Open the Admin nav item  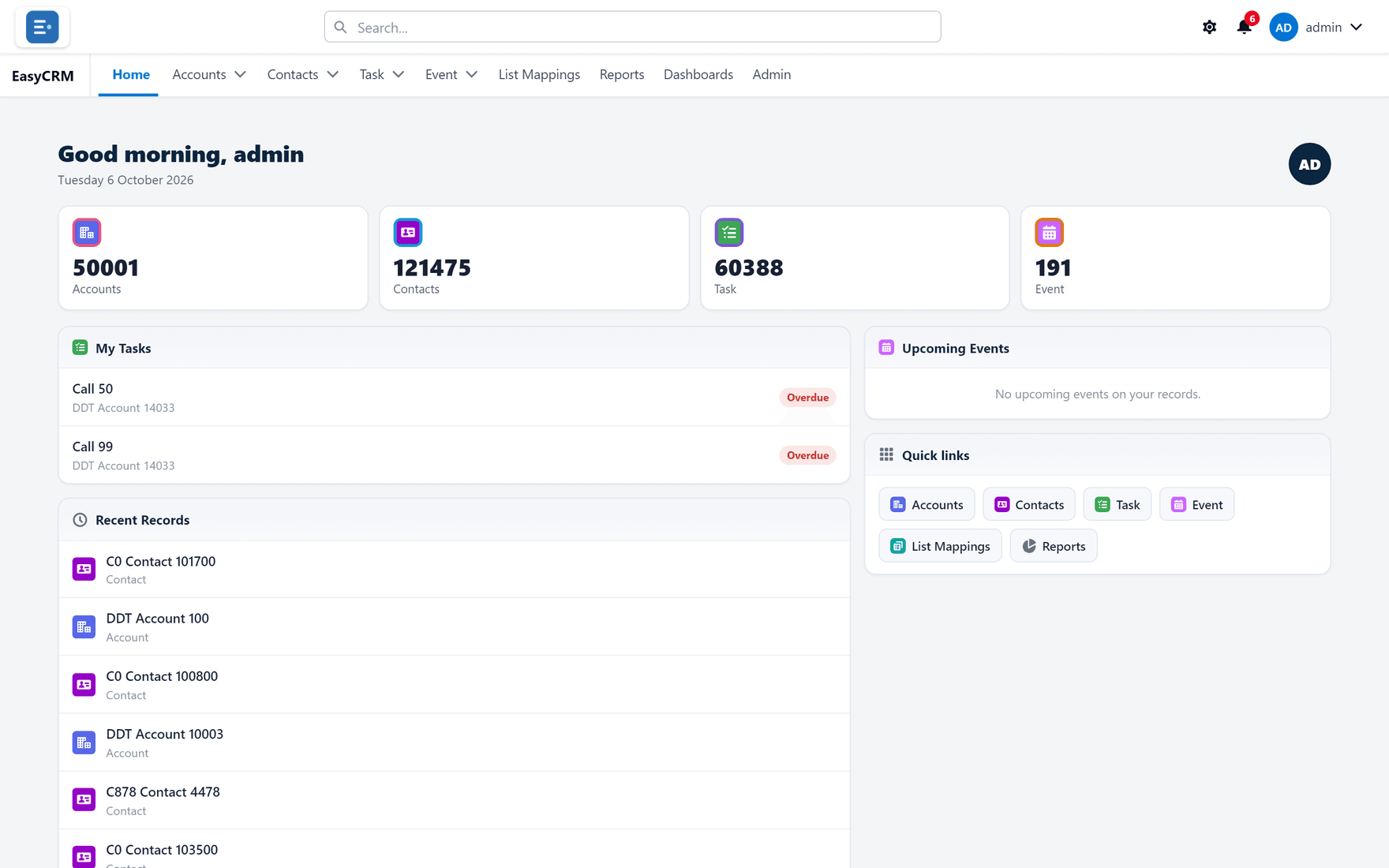coord(771,74)
